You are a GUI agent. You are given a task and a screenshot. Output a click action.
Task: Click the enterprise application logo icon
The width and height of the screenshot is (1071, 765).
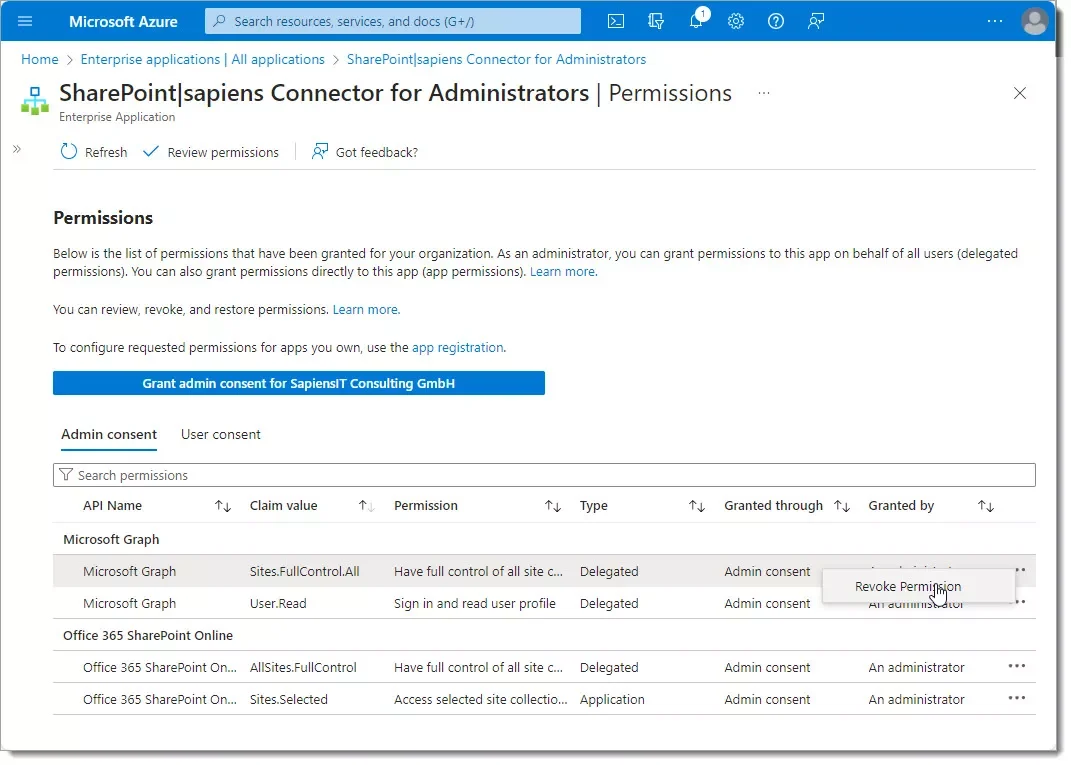click(x=35, y=101)
